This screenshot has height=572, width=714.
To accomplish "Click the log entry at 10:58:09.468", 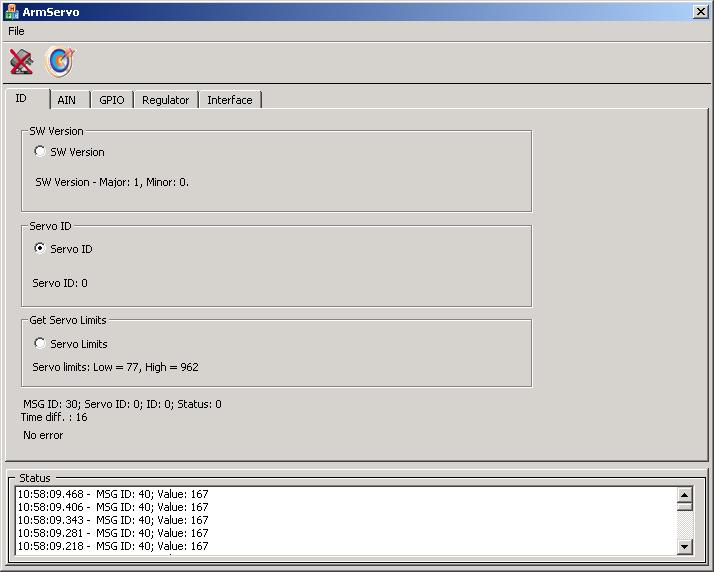I will tap(113, 494).
